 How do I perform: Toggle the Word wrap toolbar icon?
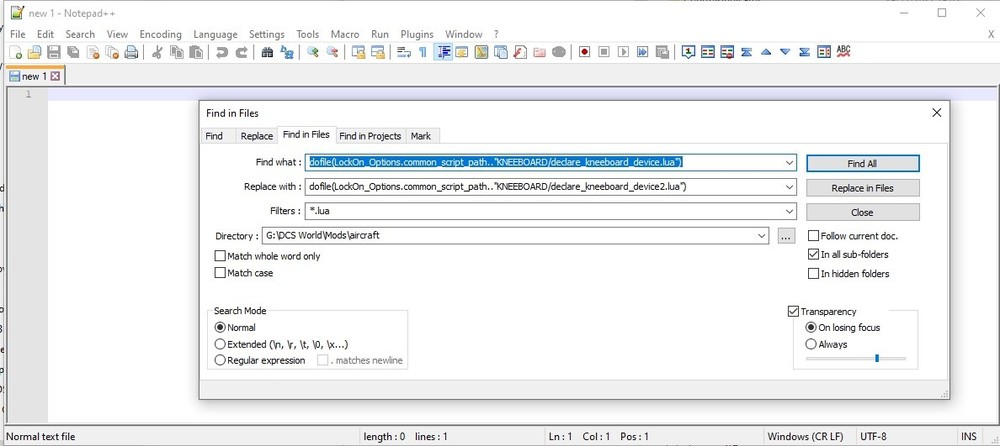(x=403, y=52)
